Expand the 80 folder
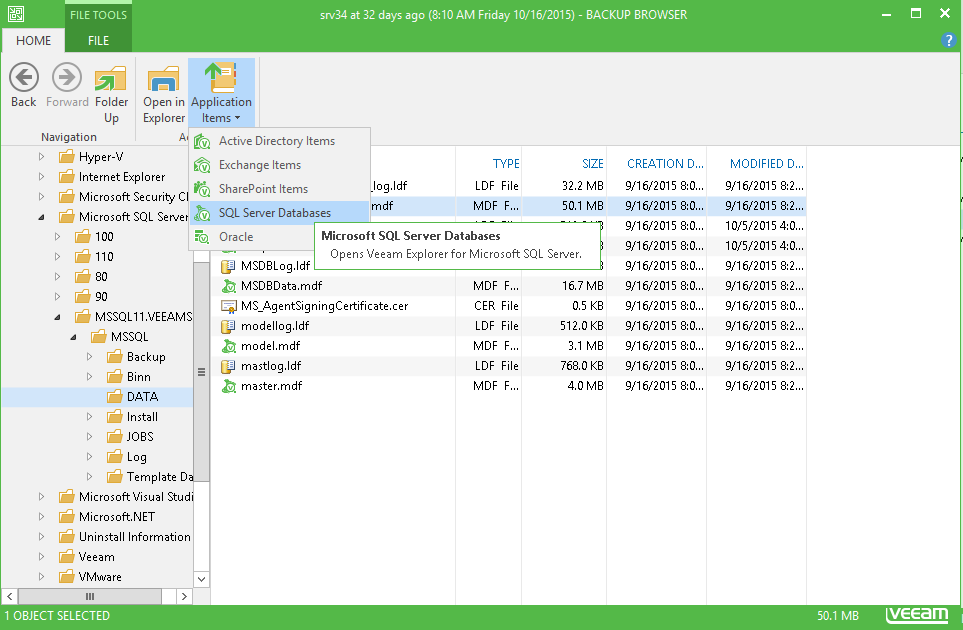The width and height of the screenshot is (963, 630). click(x=57, y=277)
